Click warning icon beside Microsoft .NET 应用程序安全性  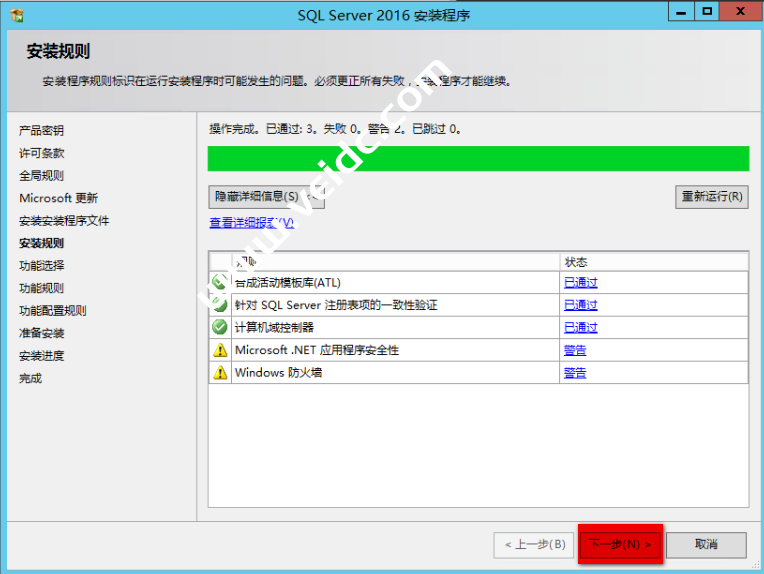(x=219, y=350)
